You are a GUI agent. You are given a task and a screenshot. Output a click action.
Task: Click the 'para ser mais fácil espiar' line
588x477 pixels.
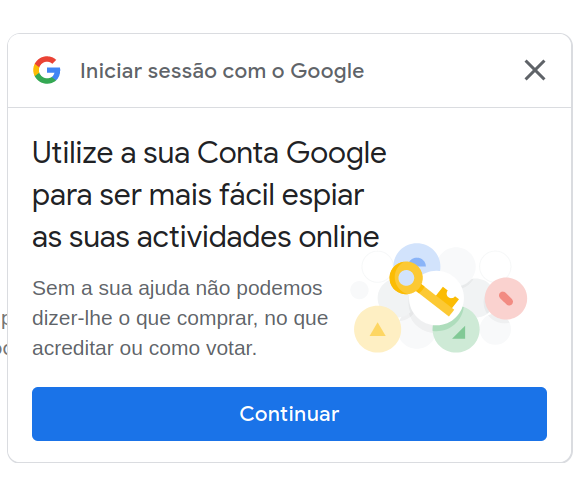click(198, 195)
